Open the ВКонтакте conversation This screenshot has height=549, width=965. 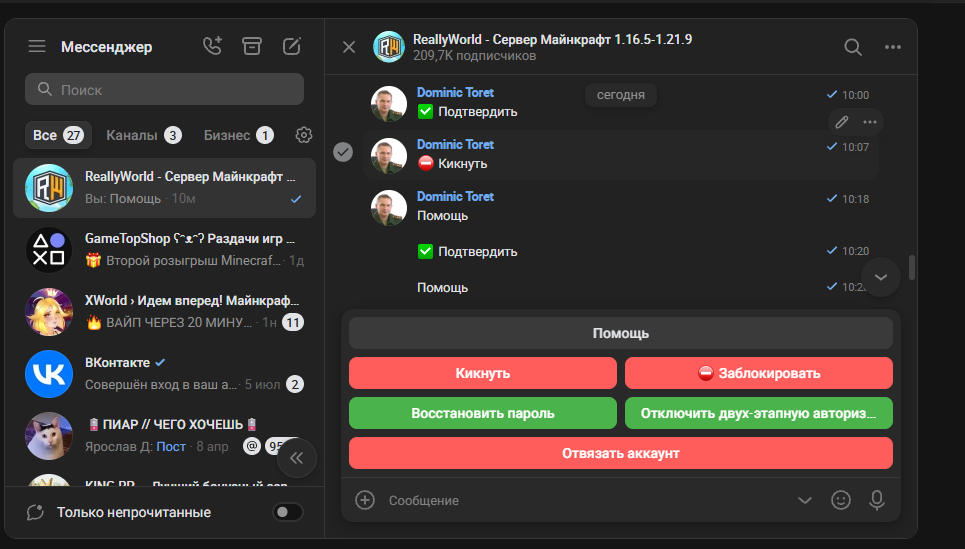click(x=164, y=374)
